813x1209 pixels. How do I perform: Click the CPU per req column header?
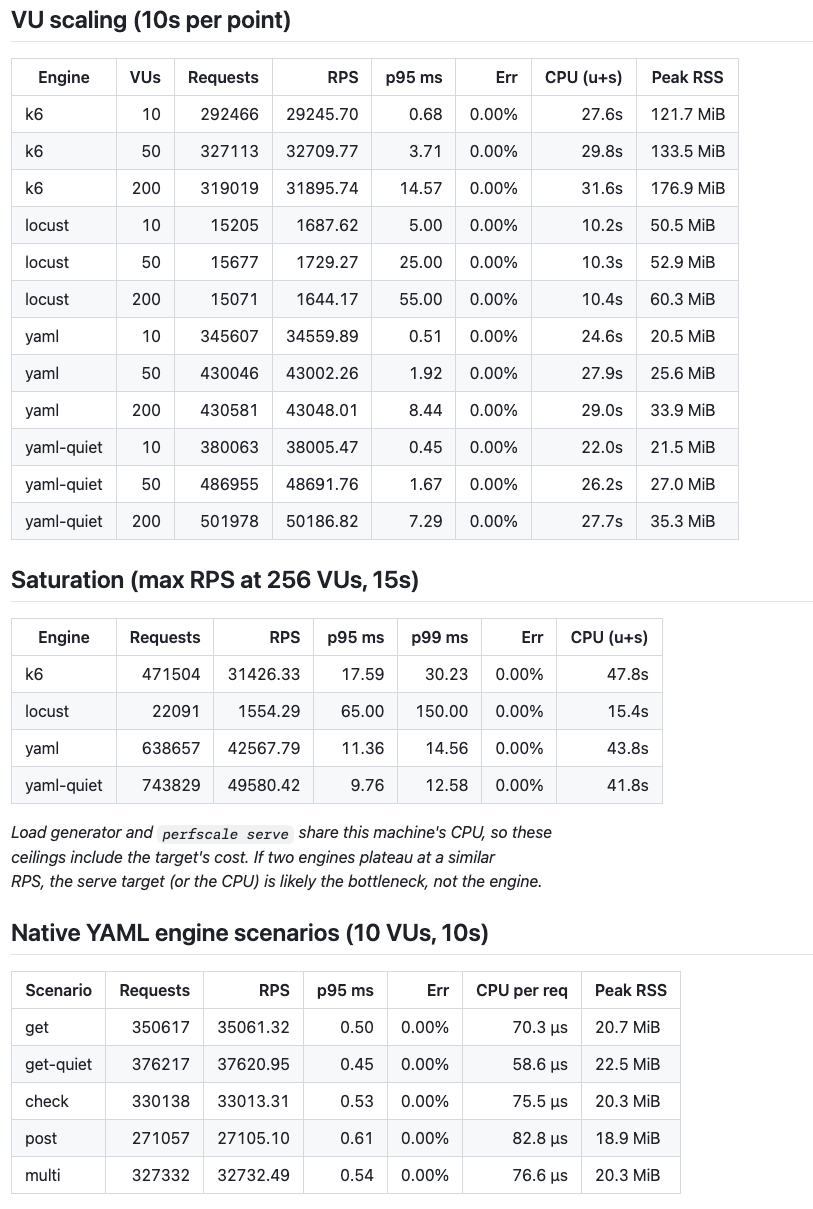[522, 990]
